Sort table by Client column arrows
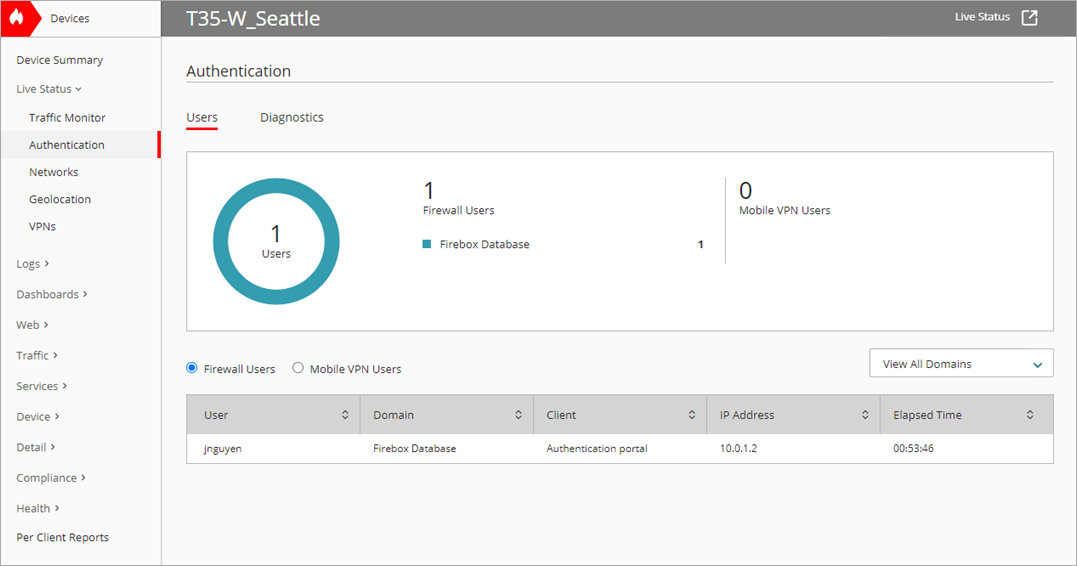The height and width of the screenshot is (566, 1077). click(691, 415)
